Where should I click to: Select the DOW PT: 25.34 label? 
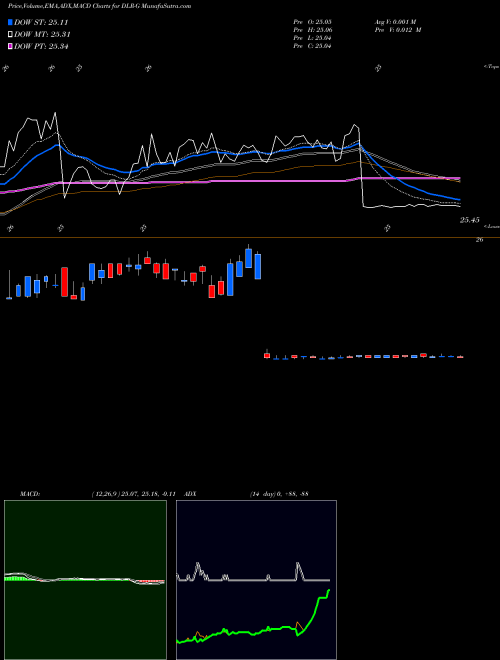(x=41, y=46)
